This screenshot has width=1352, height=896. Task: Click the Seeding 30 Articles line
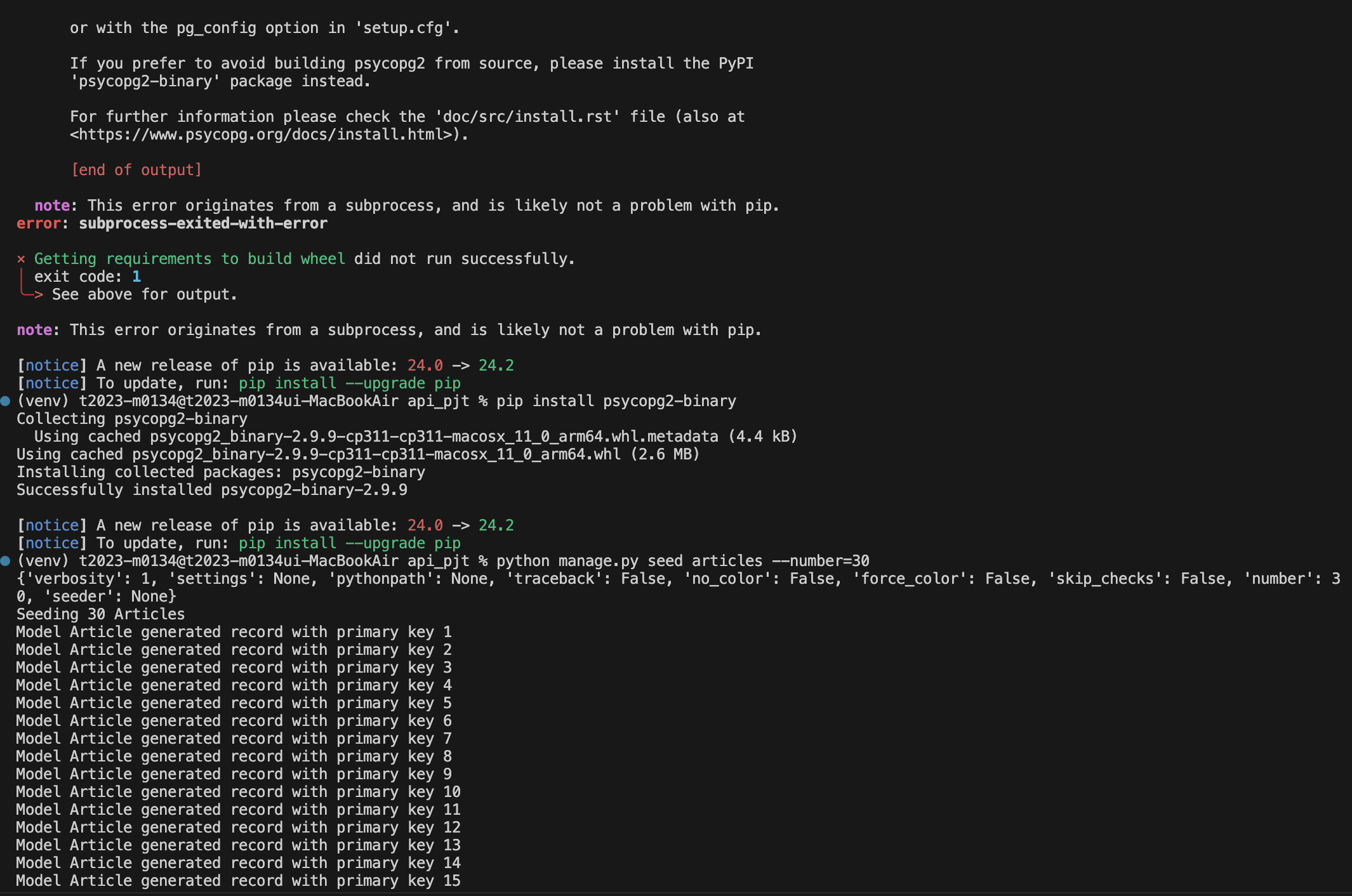100,614
